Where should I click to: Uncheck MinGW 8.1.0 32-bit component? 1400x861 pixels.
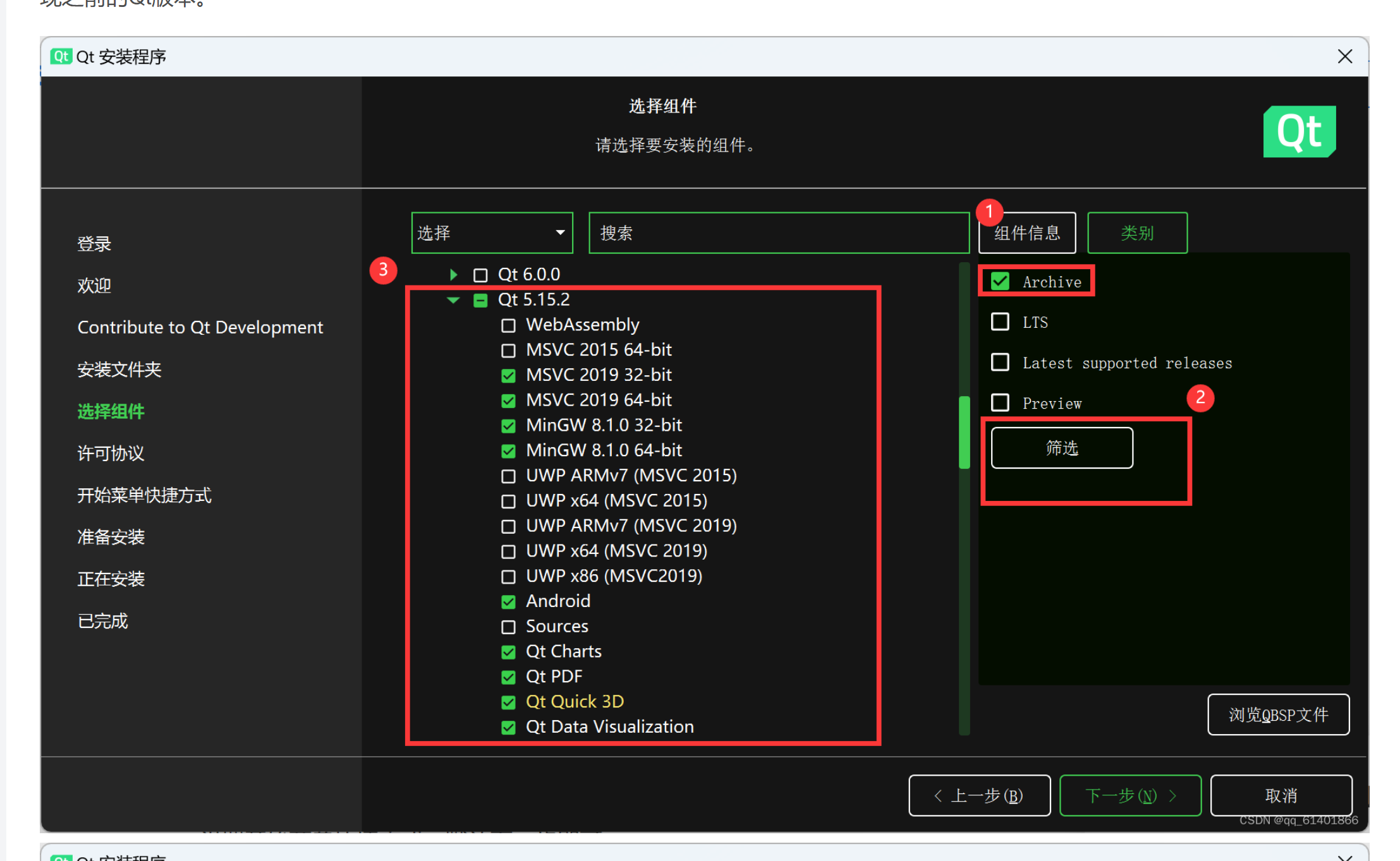(508, 426)
